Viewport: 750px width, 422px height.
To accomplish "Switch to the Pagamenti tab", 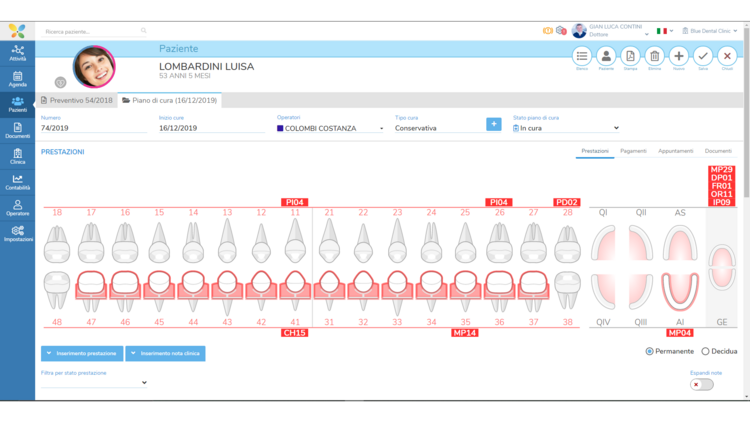I will tap(633, 151).
